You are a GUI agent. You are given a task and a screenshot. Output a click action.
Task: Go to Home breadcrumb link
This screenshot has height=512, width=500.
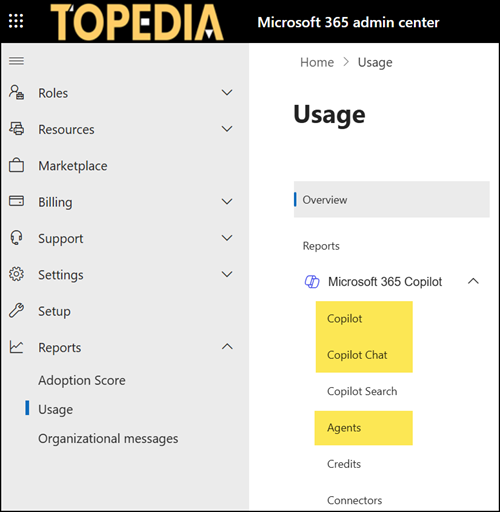pos(317,62)
